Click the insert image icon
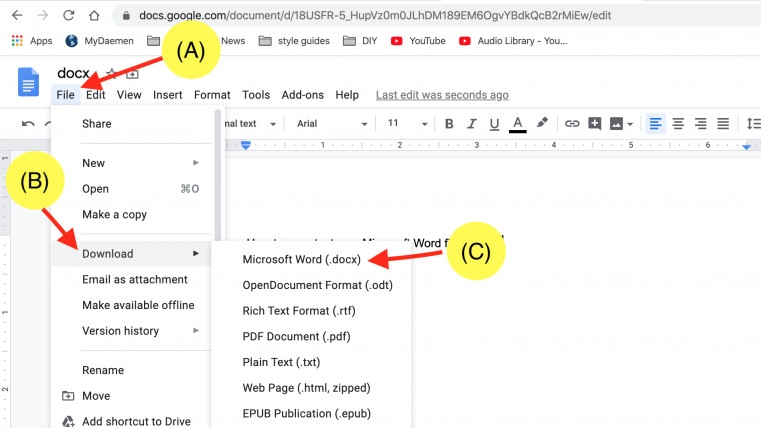 [616, 124]
